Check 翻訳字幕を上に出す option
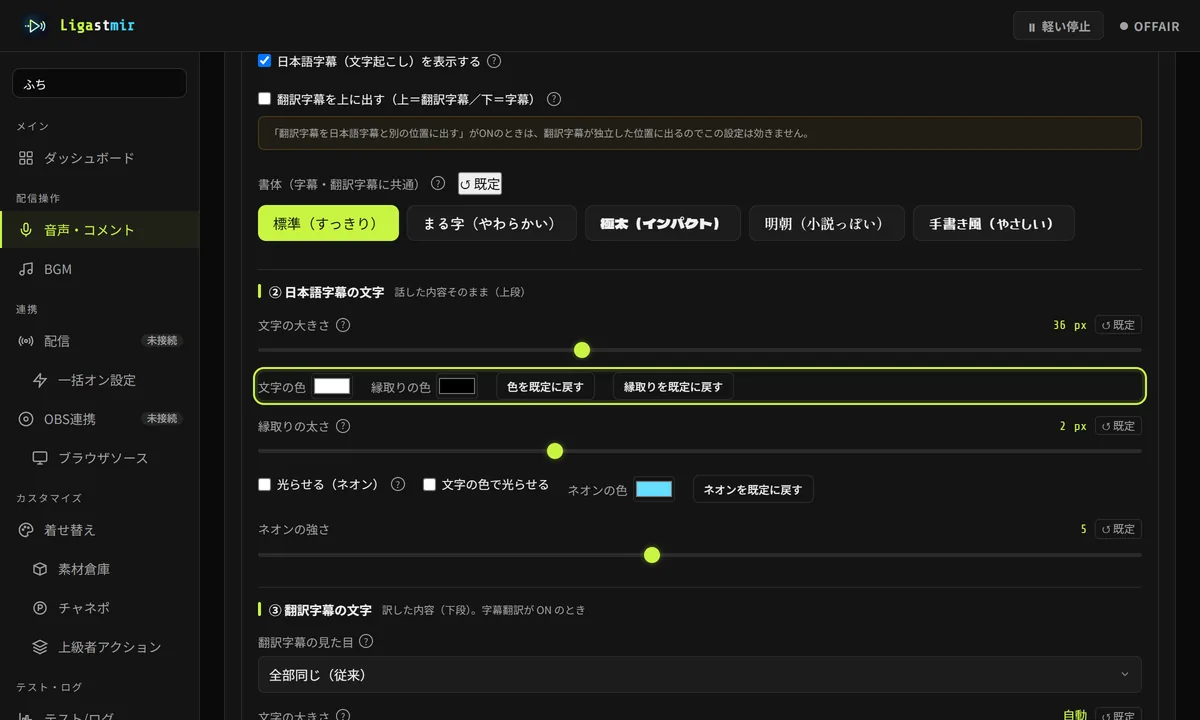This screenshot has width=1200, height=720. tap(265, 99)
